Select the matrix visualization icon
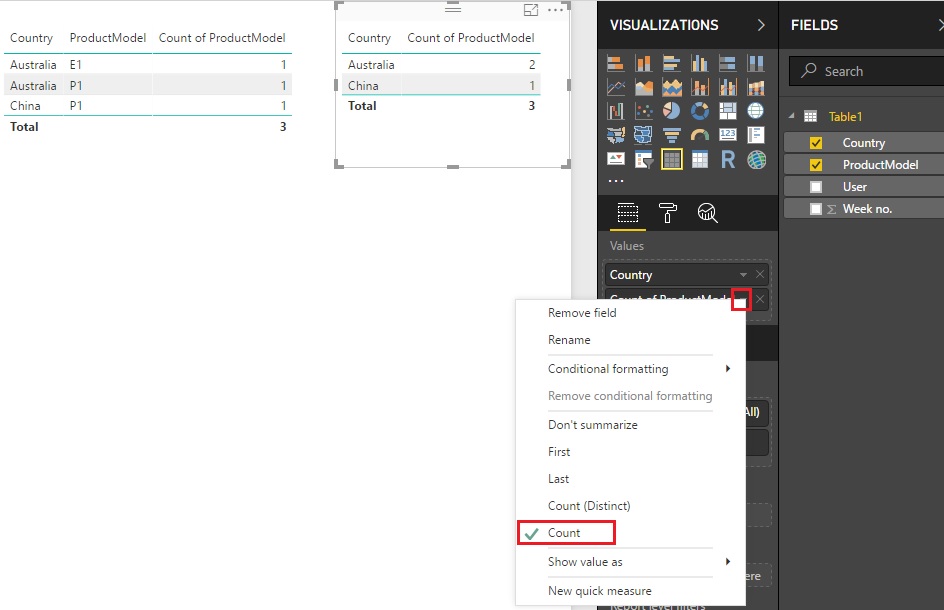This screenshot has width=944, height=610. (x=700, y=159)
